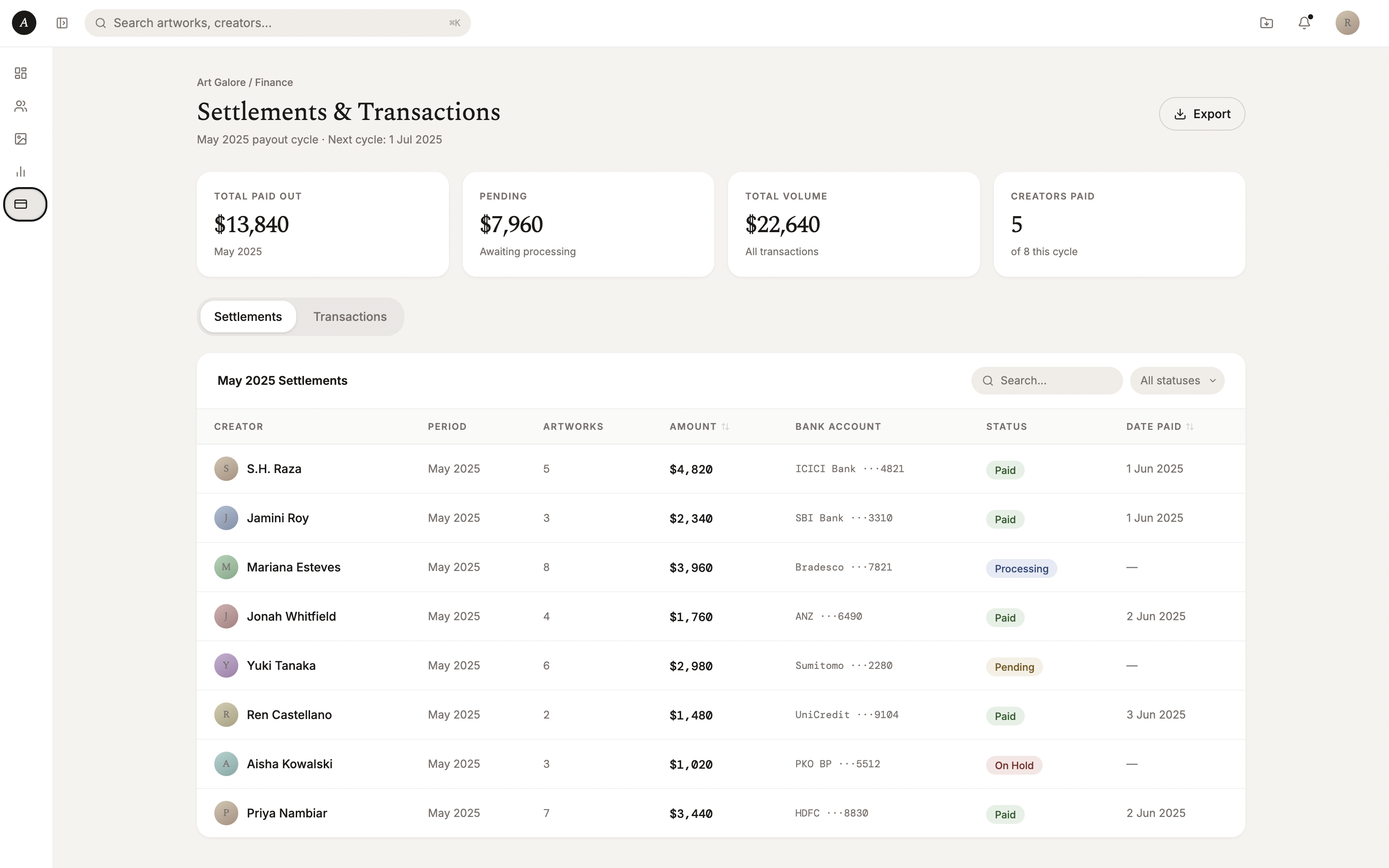This screenshot has width=1389, height=868.
Task: Select the $3,440 amount cell
Action: pyautogui.click(x=691, y=813)
